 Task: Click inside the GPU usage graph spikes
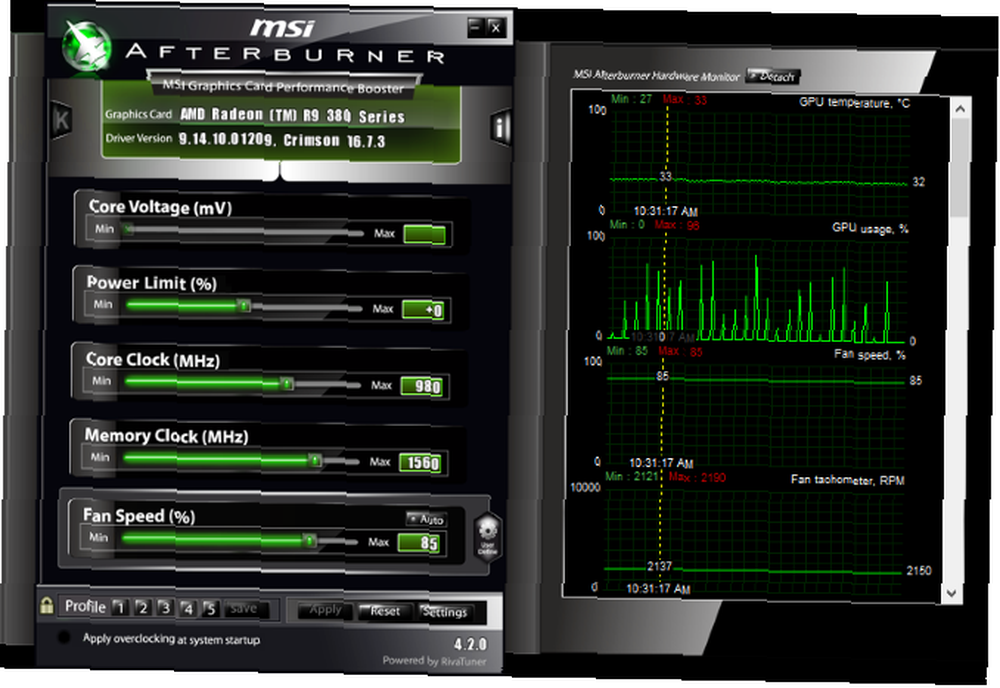[756, 300]
